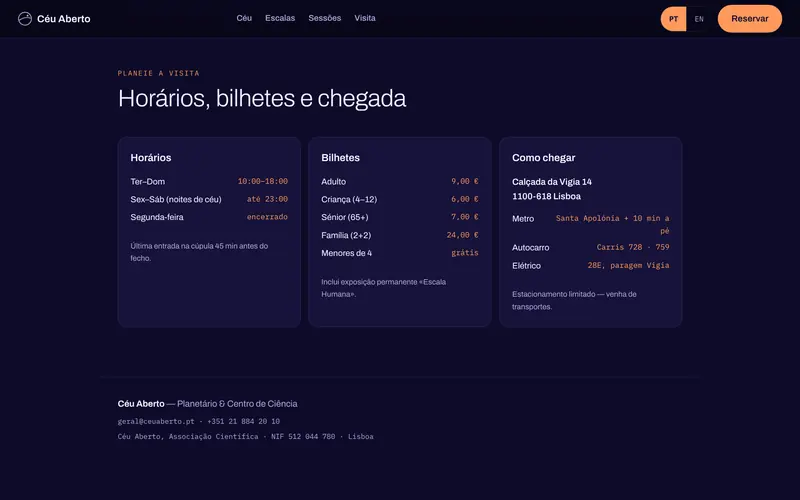
Task: Select the Segunda-feira row label
Action: tap(157, 217)
